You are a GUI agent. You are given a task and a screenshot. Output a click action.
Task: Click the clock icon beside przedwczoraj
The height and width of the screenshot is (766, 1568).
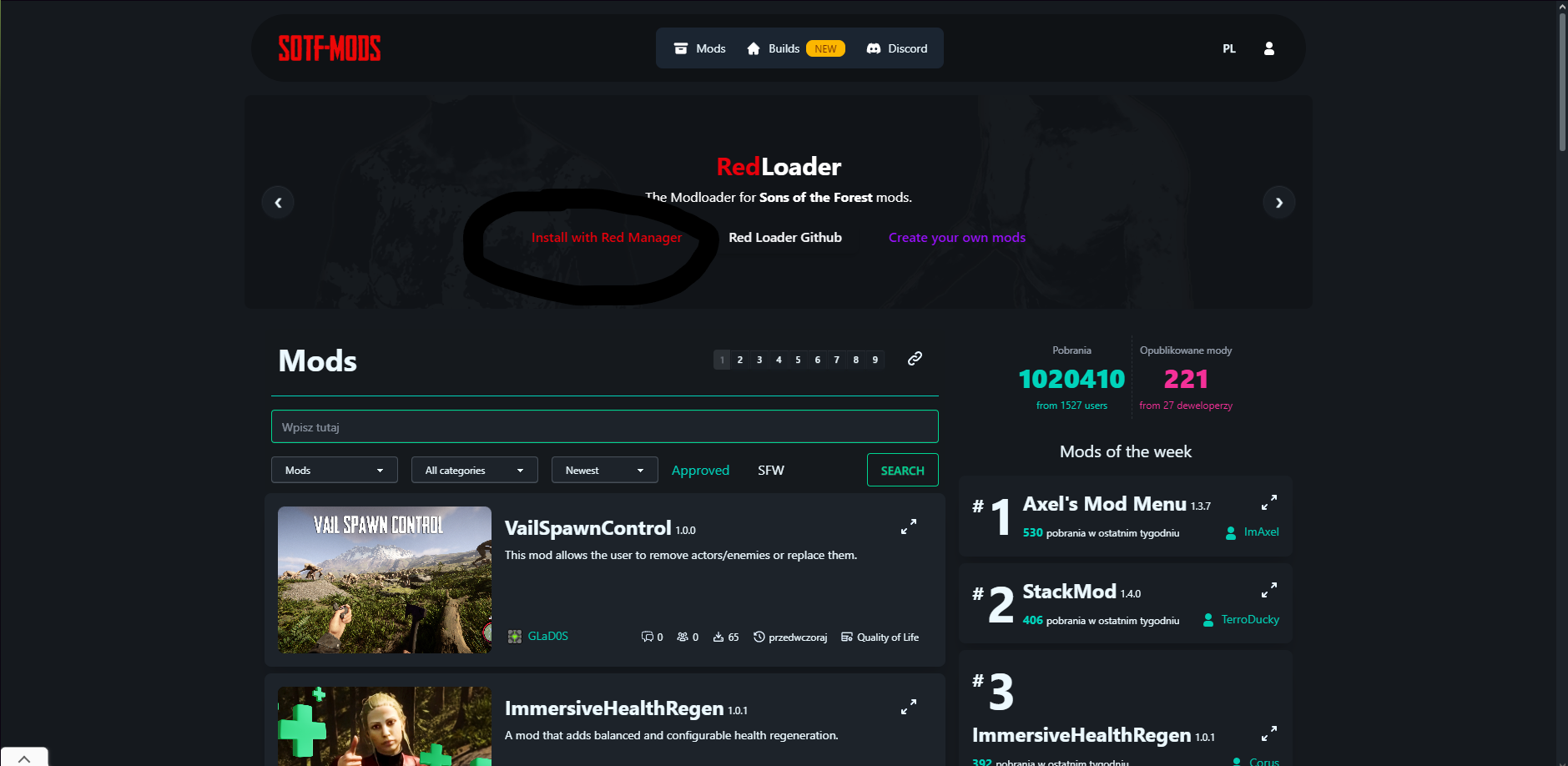pyautogui.click(x=759, y=637)
